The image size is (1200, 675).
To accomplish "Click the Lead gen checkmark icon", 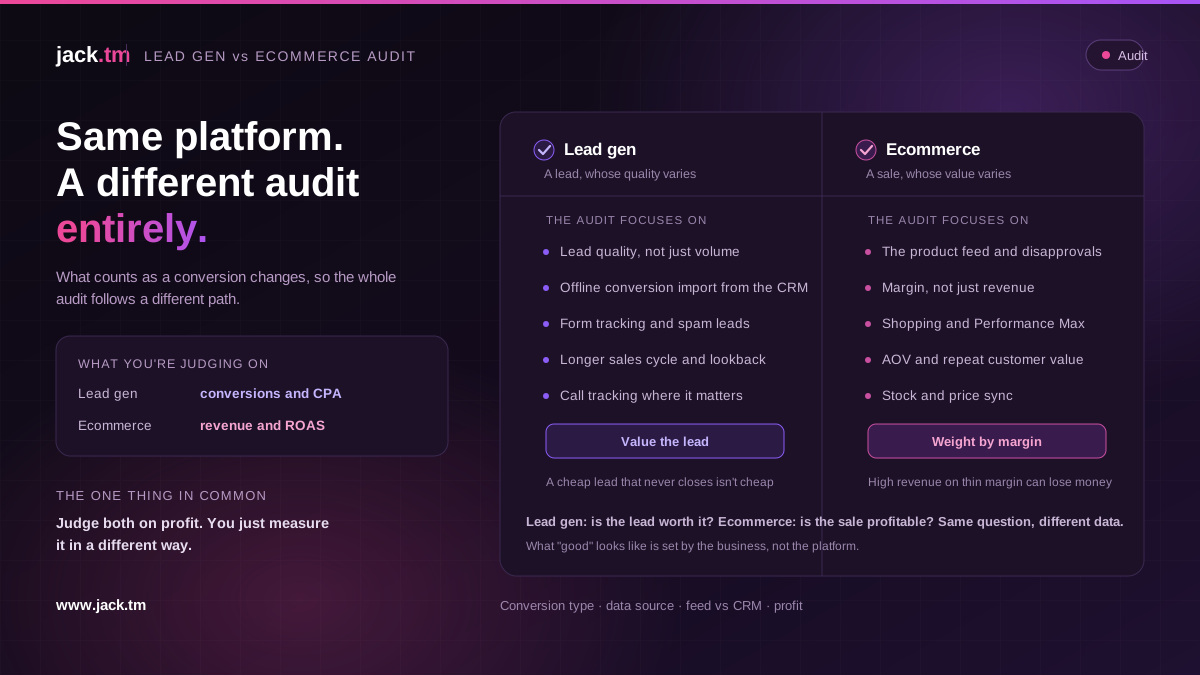I will (x=544, y=150).
